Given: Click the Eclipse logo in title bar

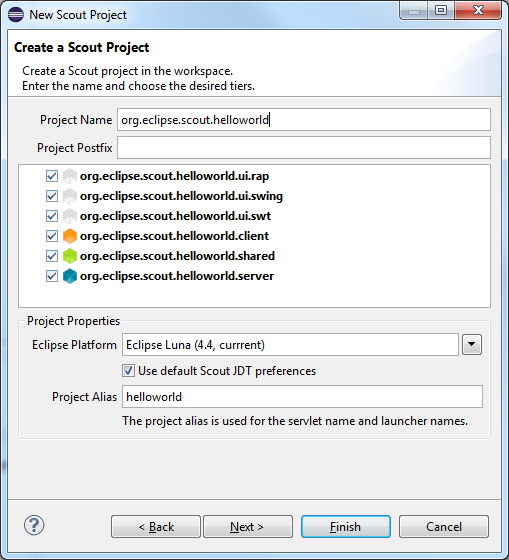Looking at the screenshot, I should pyautogui.click(x=16, y=15).
